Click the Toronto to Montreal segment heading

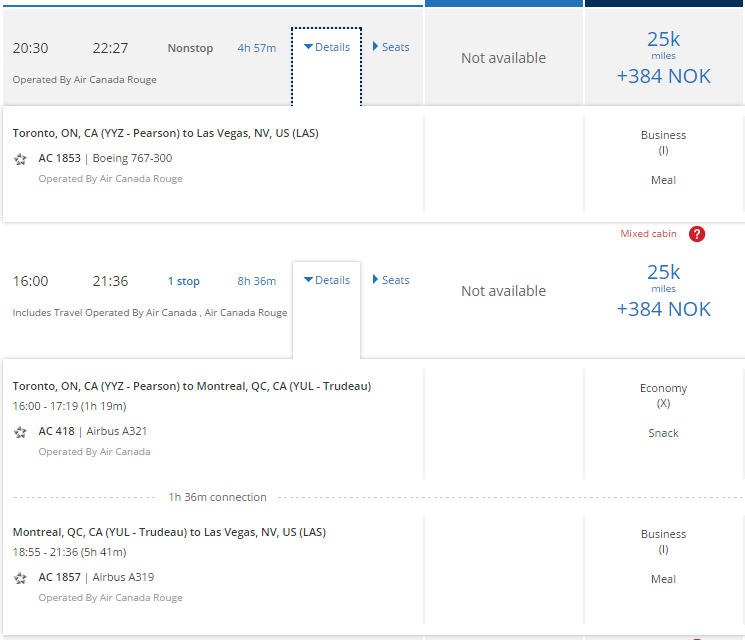point(192,386)
